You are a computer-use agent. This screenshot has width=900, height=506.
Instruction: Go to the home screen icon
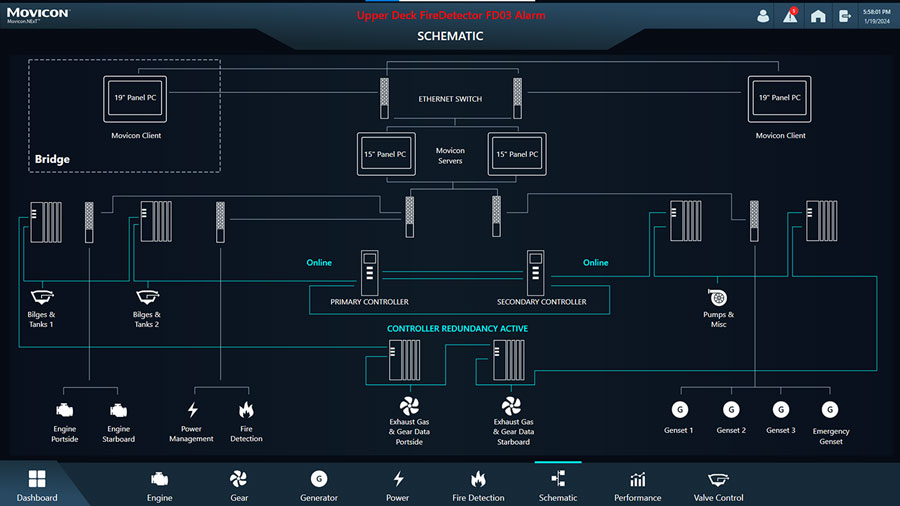818,16
